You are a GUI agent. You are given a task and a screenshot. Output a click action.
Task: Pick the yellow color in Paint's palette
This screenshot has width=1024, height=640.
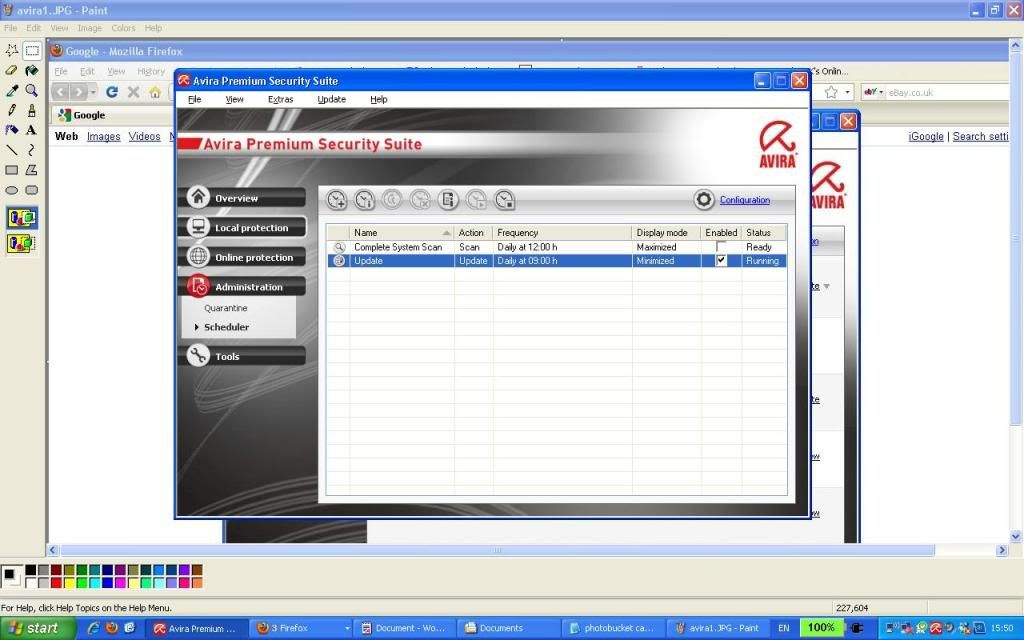tap(69, 583)
